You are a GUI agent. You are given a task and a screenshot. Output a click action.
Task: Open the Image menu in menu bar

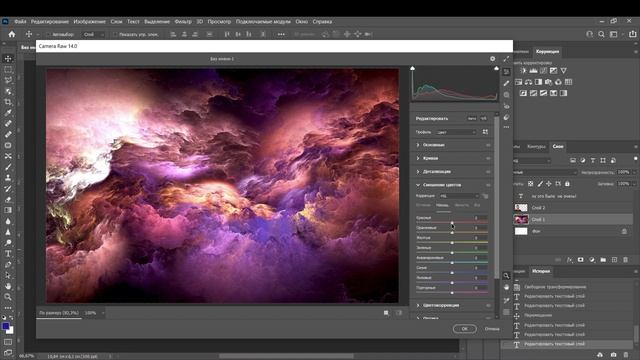point(89,22)
